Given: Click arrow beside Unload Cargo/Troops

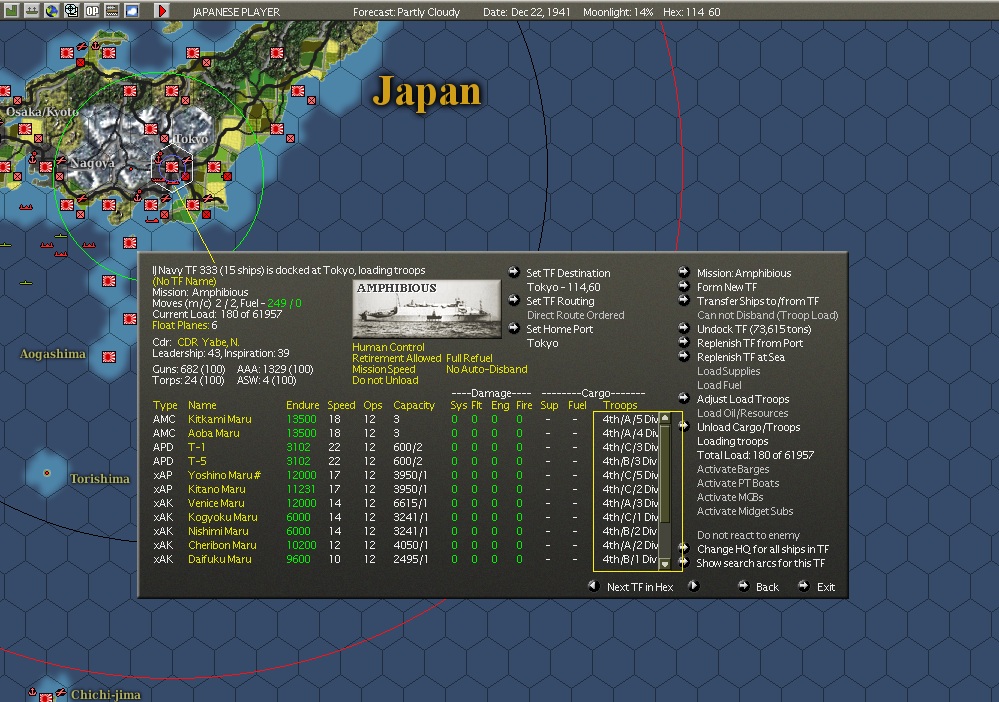Looking at the screenshot, I should (684, 426).
